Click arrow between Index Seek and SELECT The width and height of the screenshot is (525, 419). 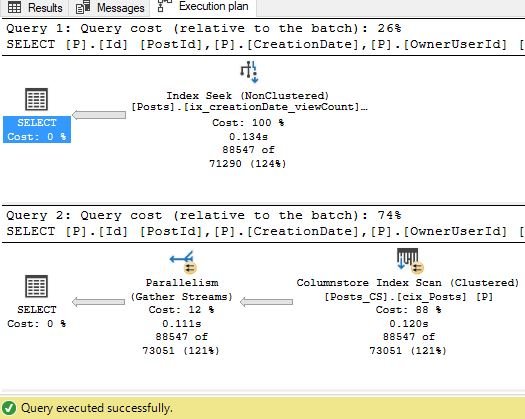click(x=99, y=115)
